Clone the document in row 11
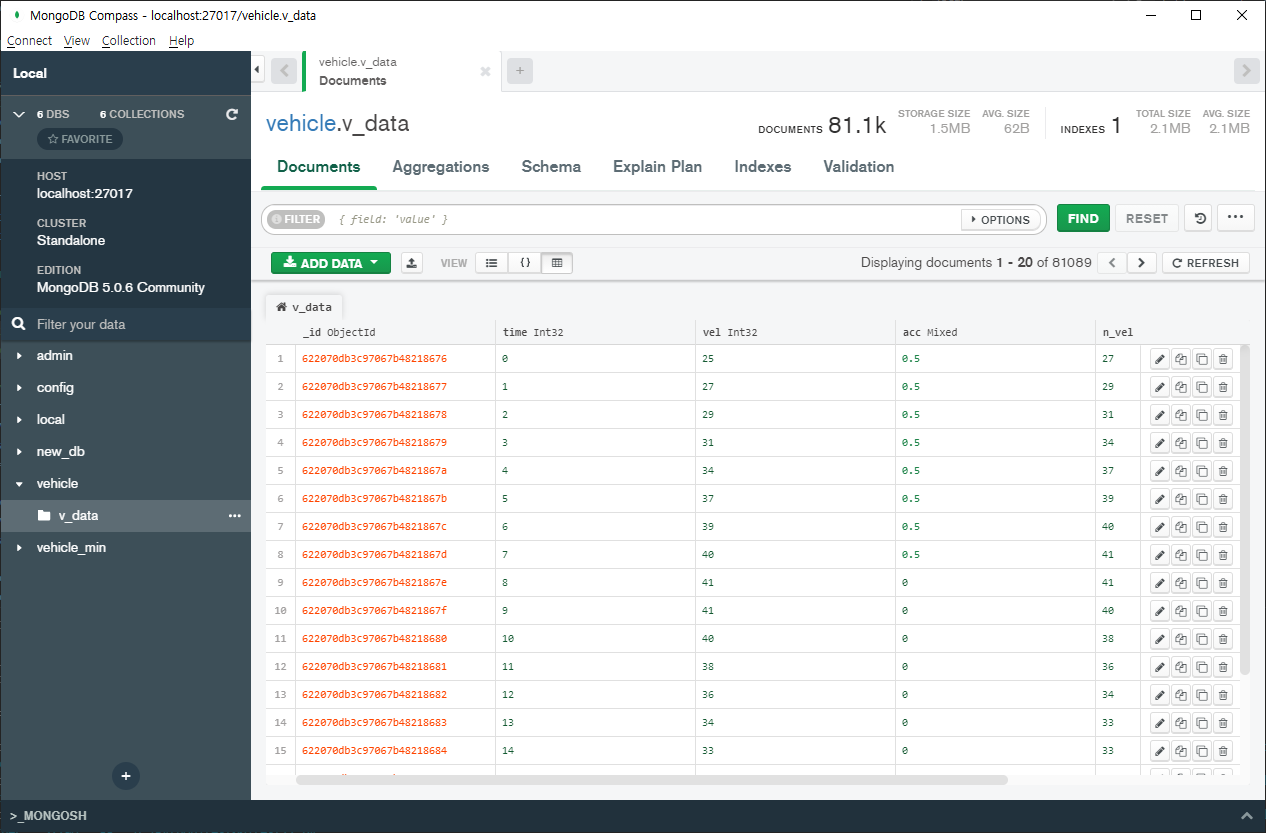 point(1202,639)
